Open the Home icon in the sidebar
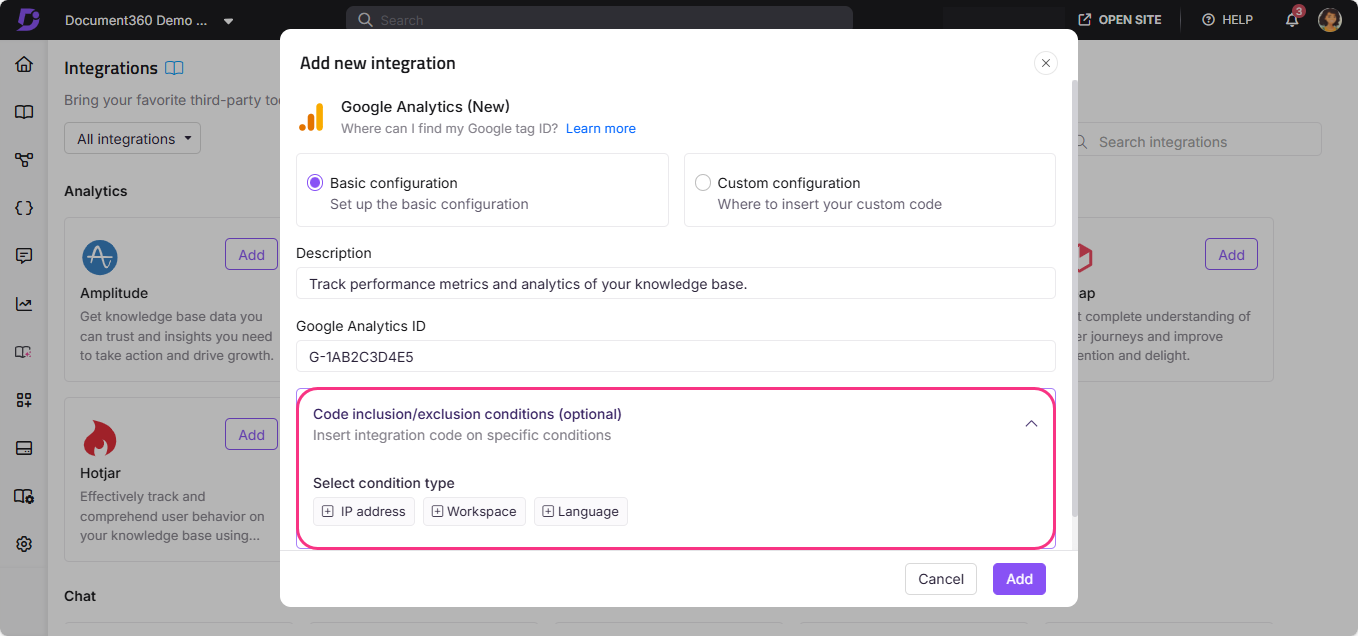This screenshot has height=636, width=1358. coord(23,63)
